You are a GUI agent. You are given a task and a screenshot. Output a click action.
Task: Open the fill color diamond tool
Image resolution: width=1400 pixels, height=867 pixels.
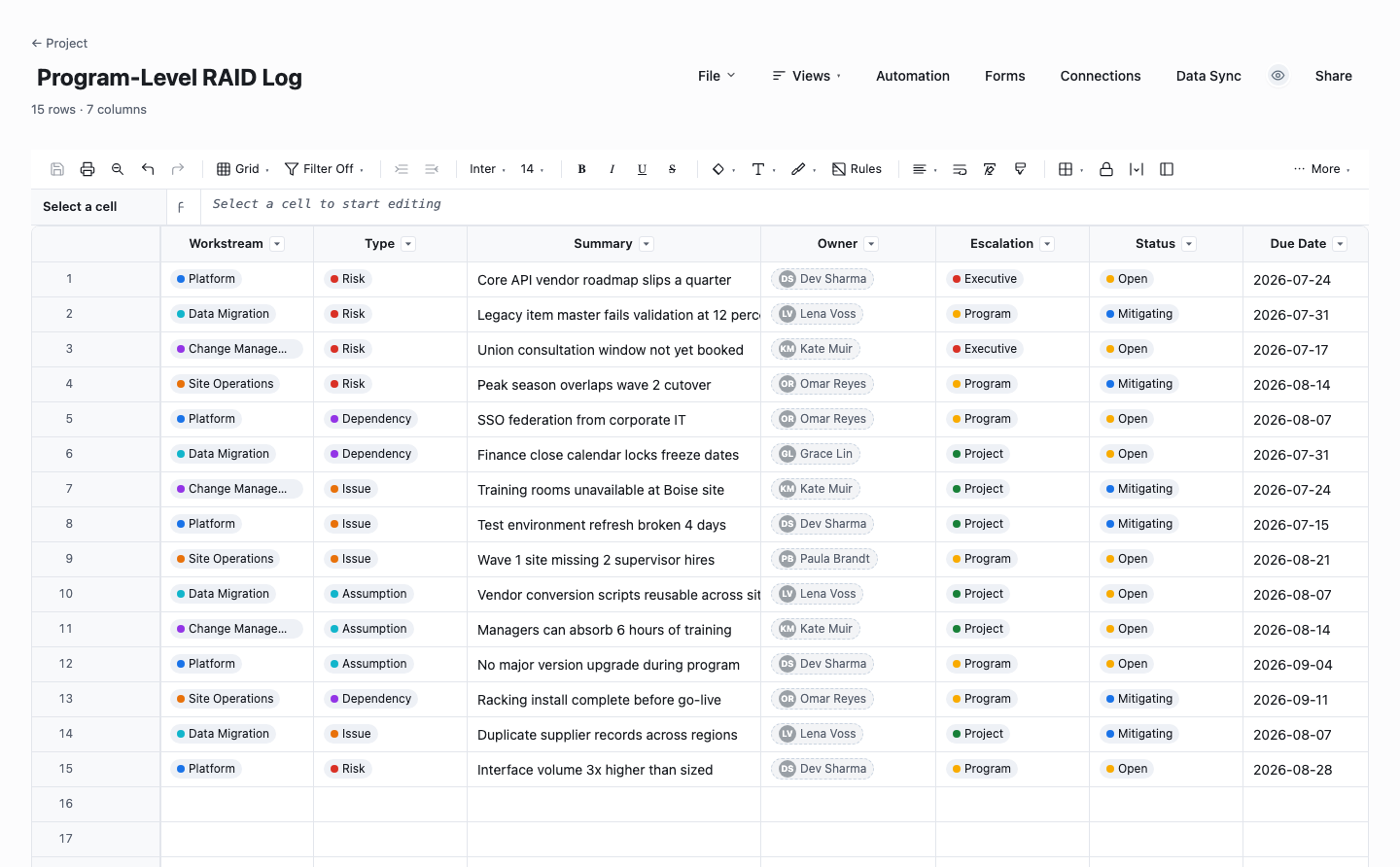[723, 169]
